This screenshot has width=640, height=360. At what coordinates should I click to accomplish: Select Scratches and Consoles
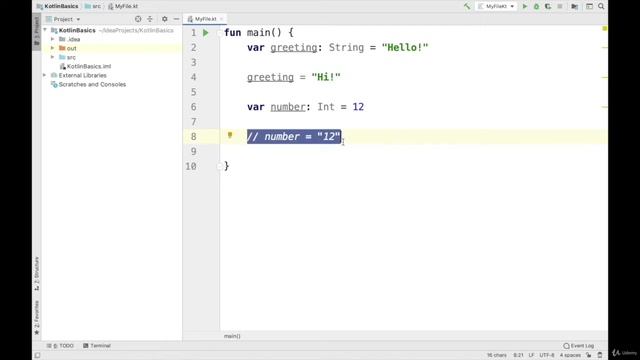point(92,84)
